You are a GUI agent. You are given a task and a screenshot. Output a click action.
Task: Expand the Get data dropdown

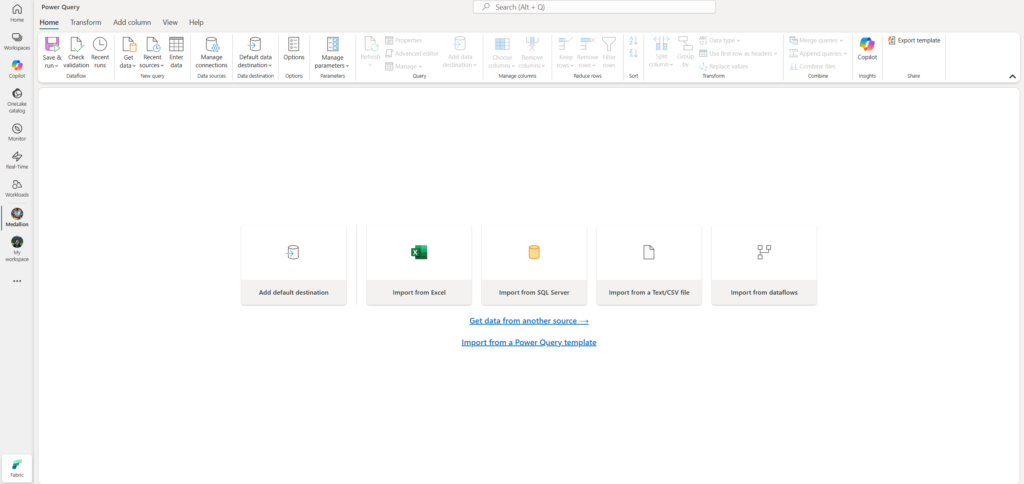click(128, 65)
